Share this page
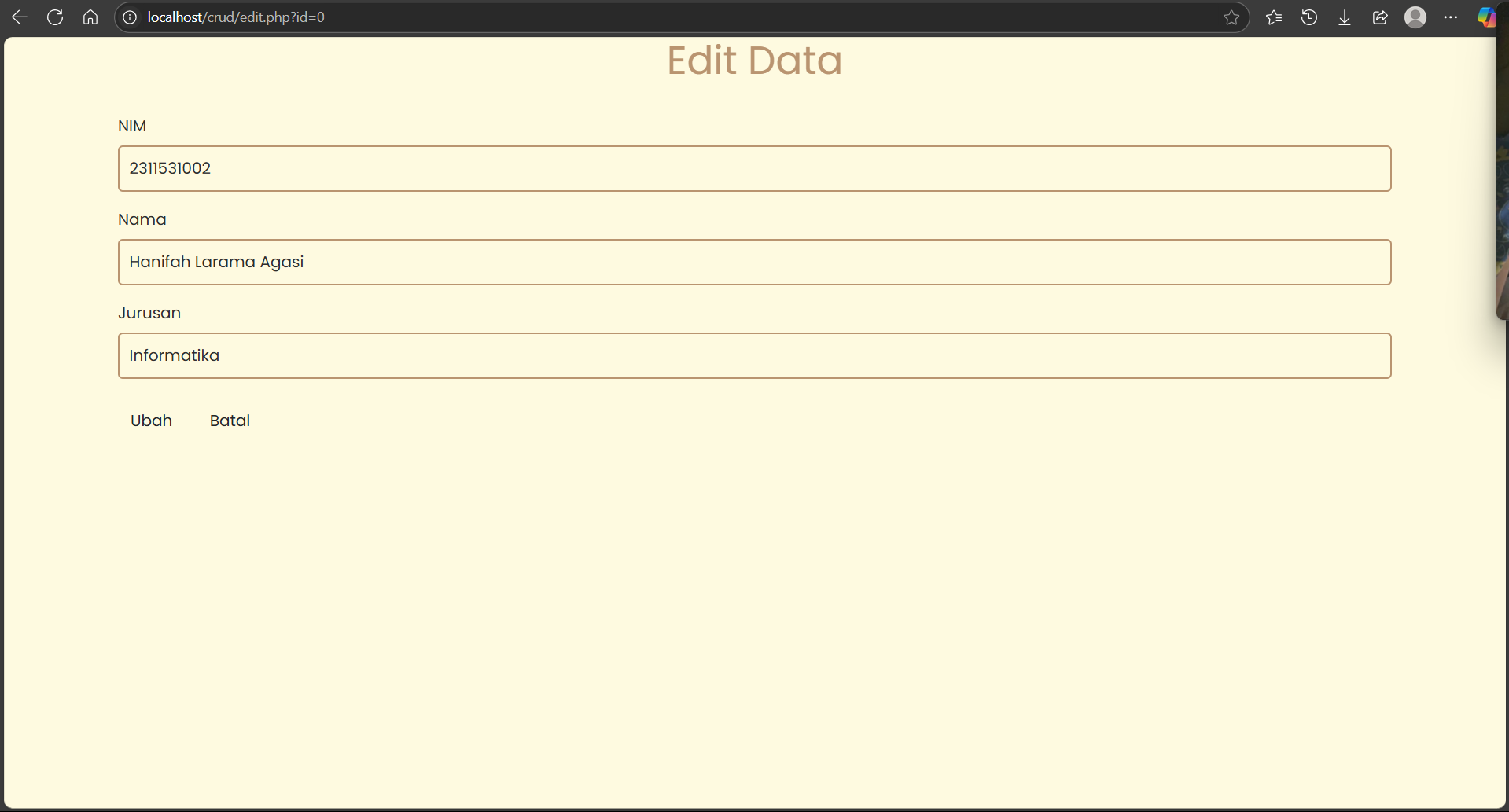This screenshot has height=812, width=1509. click(x=1380, y=17)
